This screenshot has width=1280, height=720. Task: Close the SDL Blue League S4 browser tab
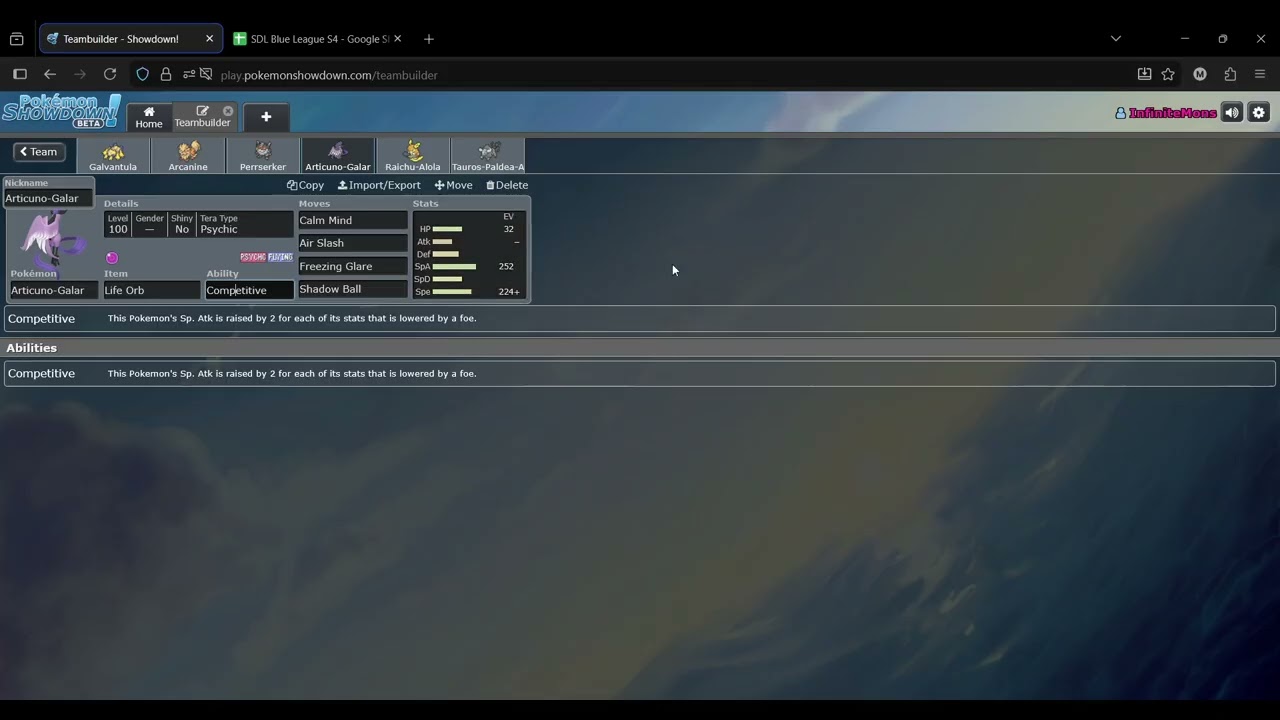pos(397,39)
